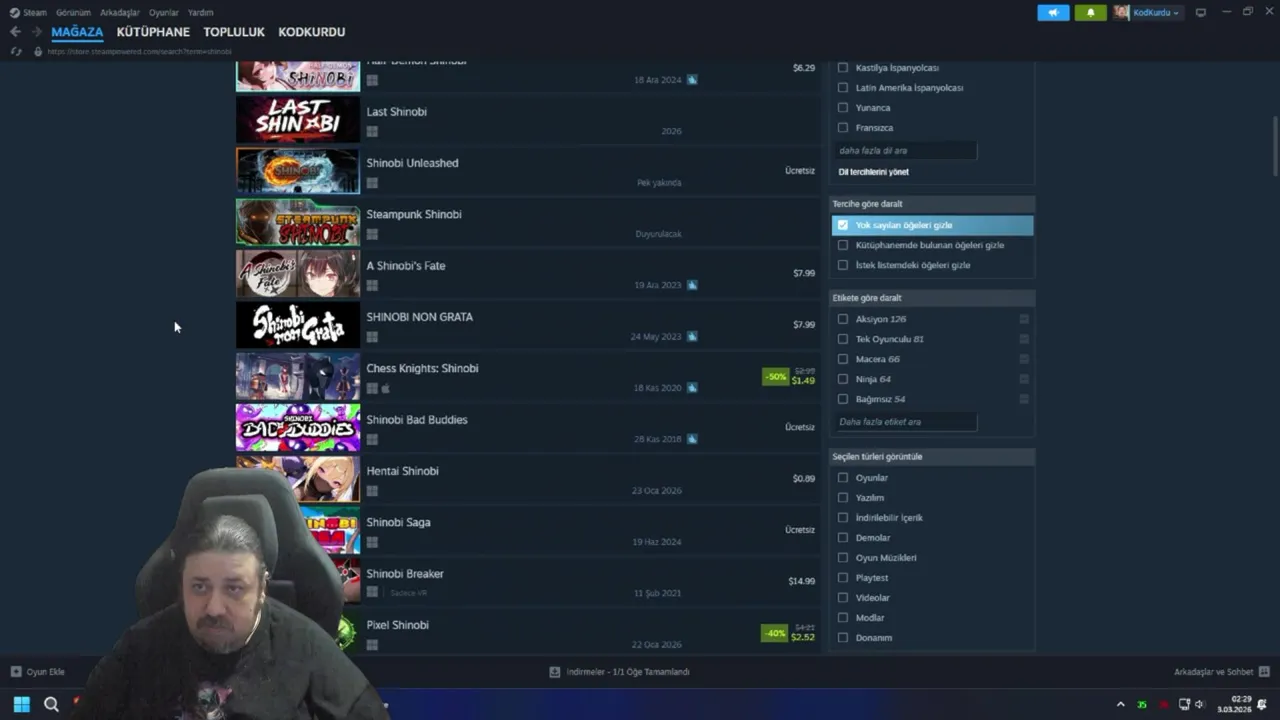The height and width of the screenshot is (720, 1280).
Task: Click the exclude-tag icon next to Bağımsız
Action: point(1024,399)
